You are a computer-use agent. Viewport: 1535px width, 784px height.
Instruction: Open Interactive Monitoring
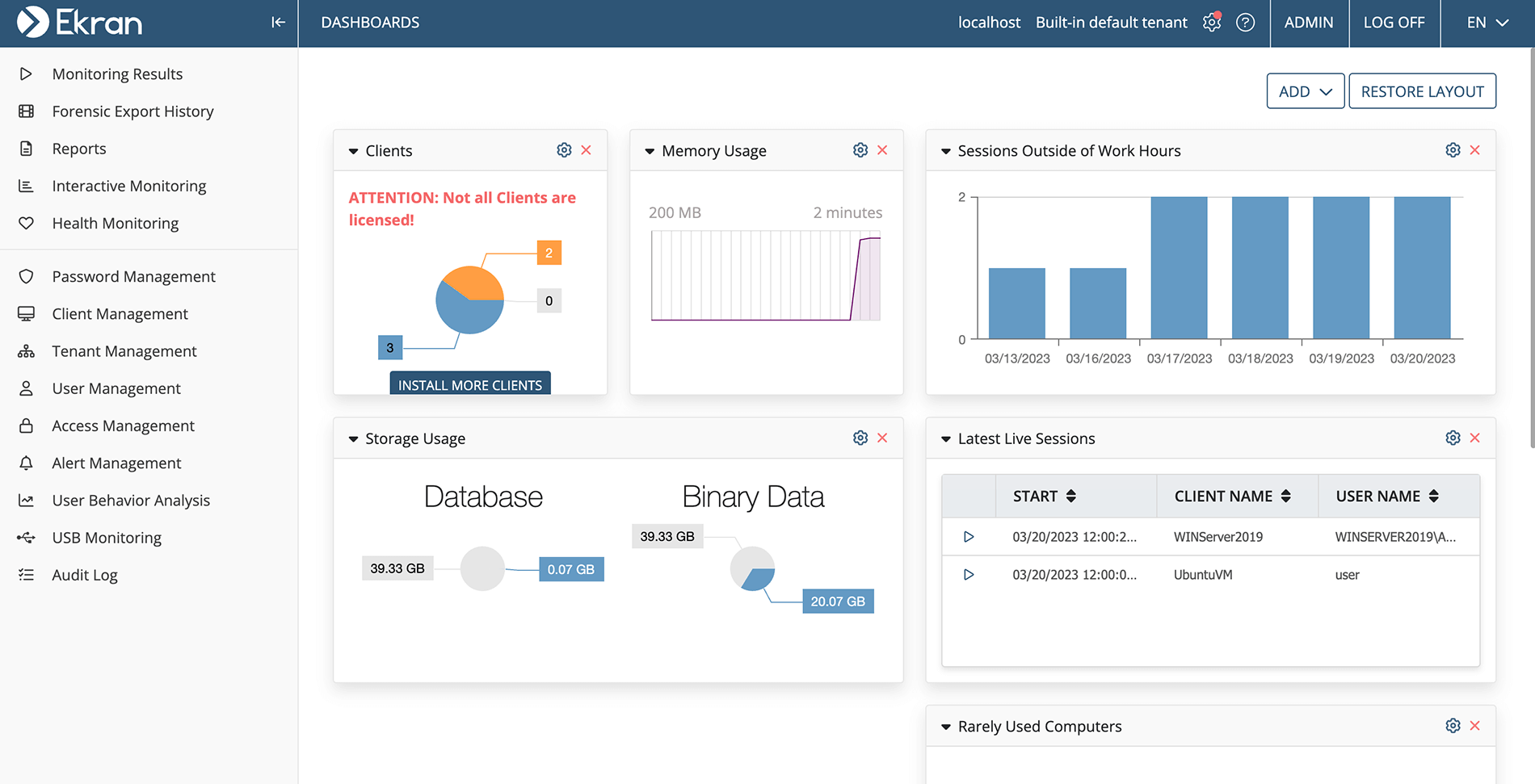coord(129,186)
